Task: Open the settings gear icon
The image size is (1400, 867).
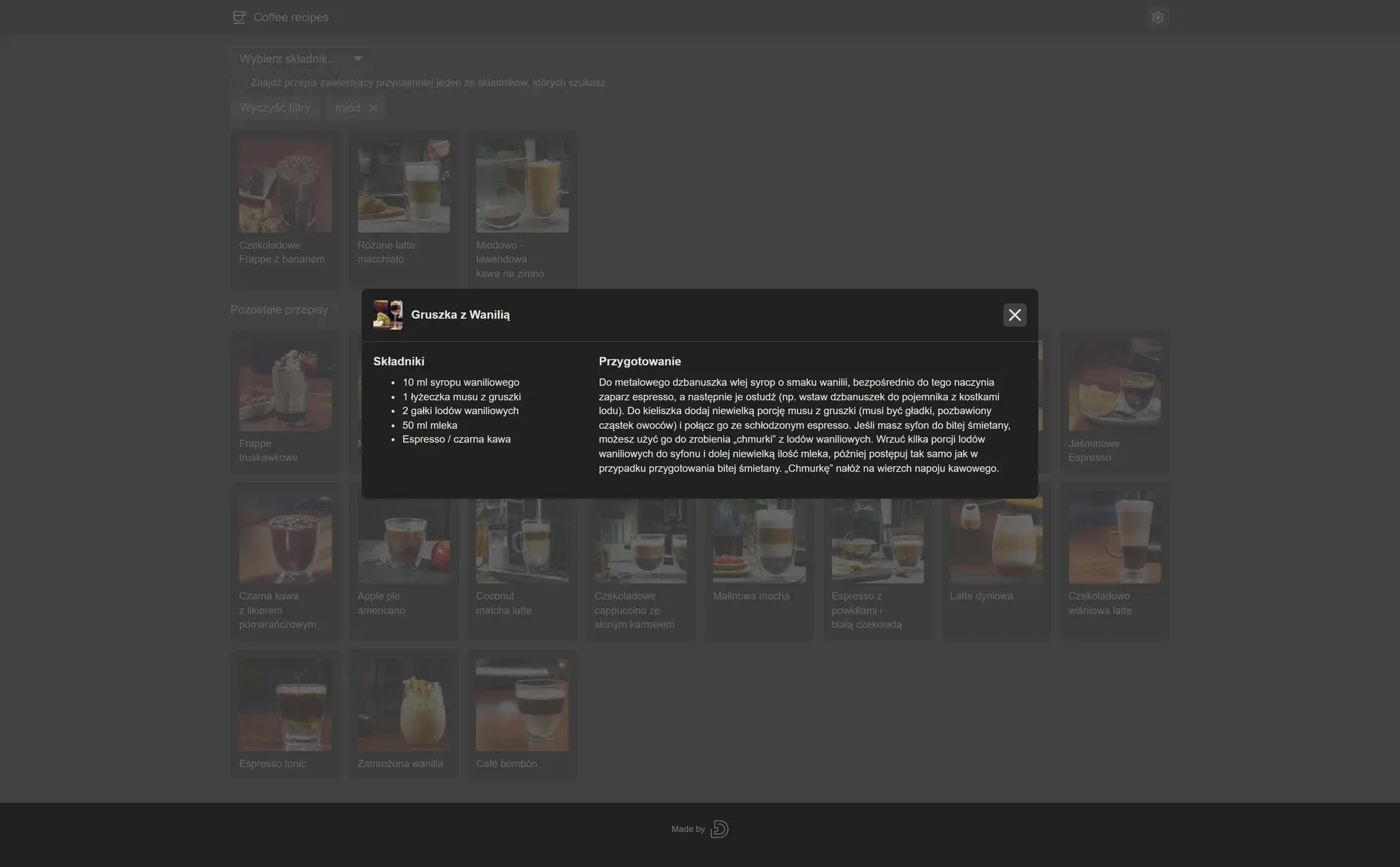Action: (1157, 18)
